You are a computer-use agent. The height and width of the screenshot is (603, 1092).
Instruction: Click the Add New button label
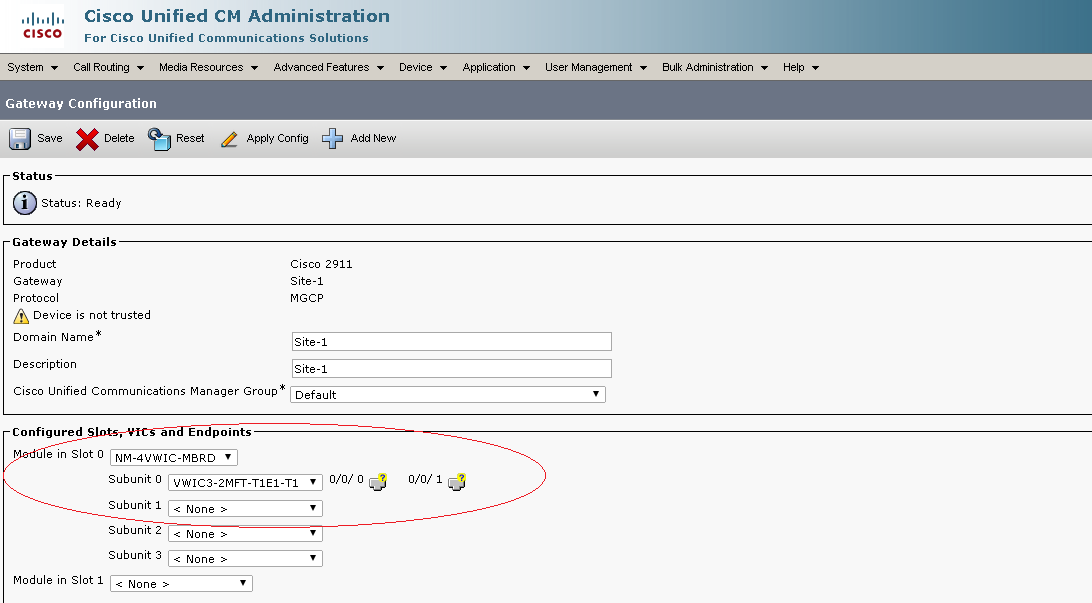373,139
